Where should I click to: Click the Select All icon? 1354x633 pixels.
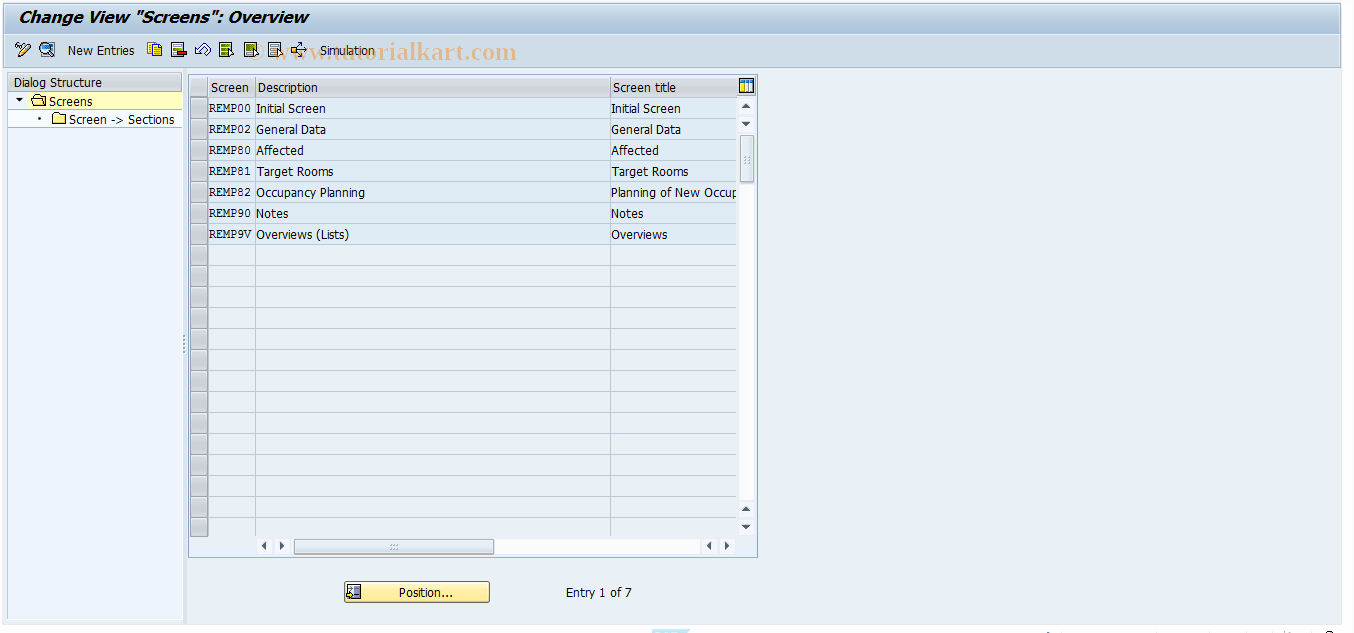point(227,49)
